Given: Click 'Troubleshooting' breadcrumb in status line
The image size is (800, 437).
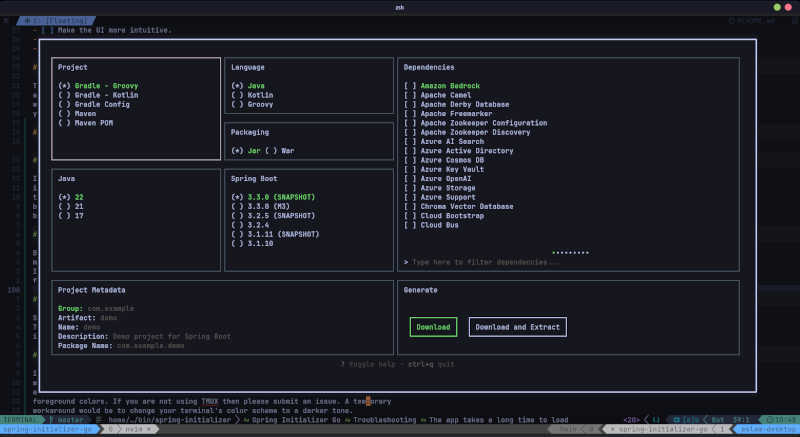Looking at the screenshot, I should click(x=385, y=420).
